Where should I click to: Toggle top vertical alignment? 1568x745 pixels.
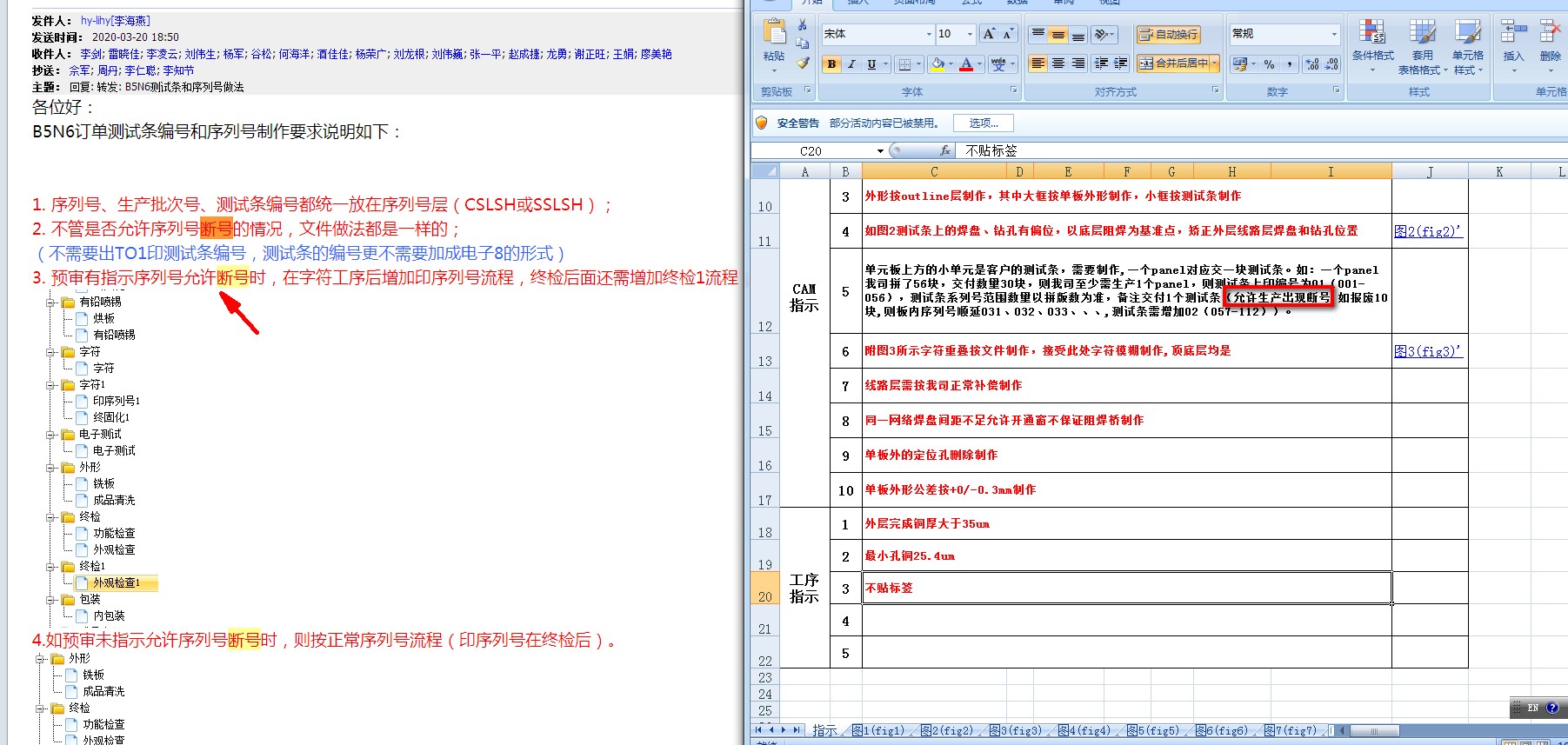(x=1038, y=34)
